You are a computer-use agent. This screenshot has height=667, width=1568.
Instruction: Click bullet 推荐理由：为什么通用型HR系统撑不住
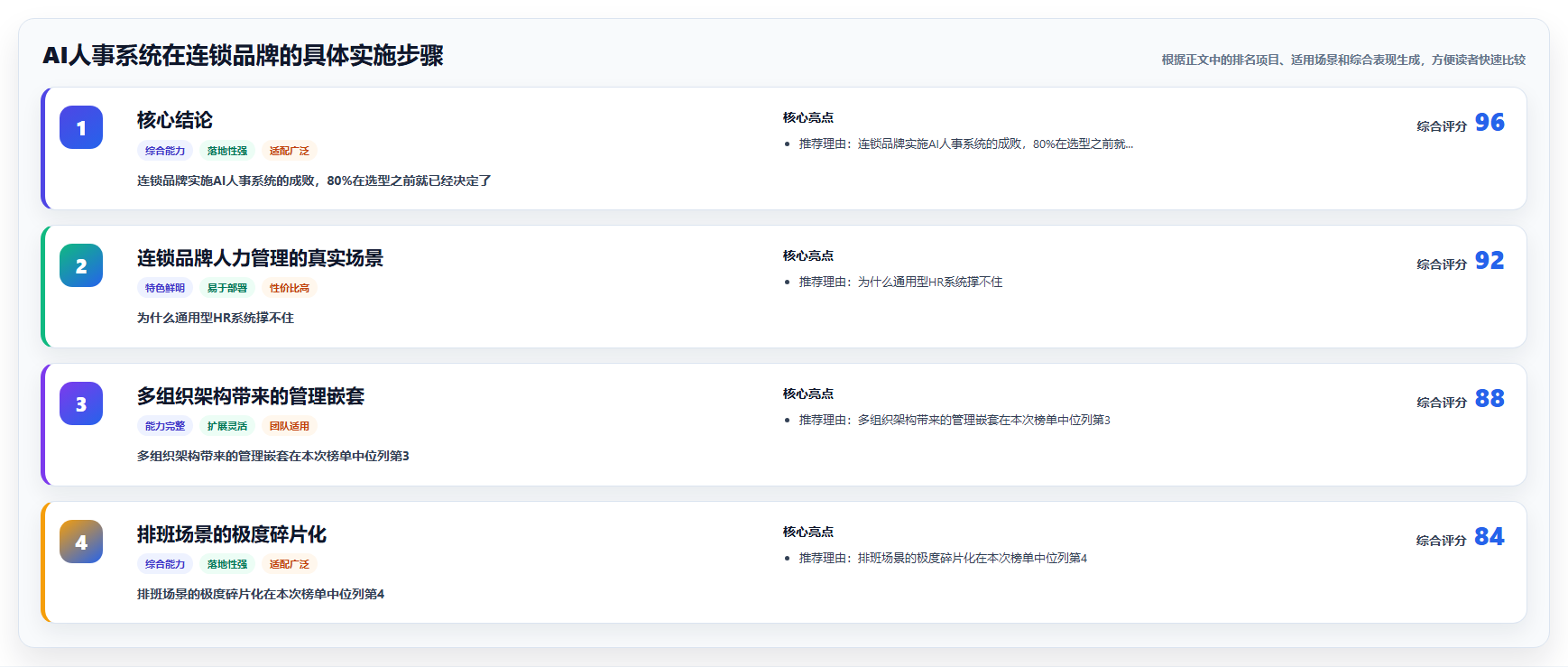(x=900, y=282)
